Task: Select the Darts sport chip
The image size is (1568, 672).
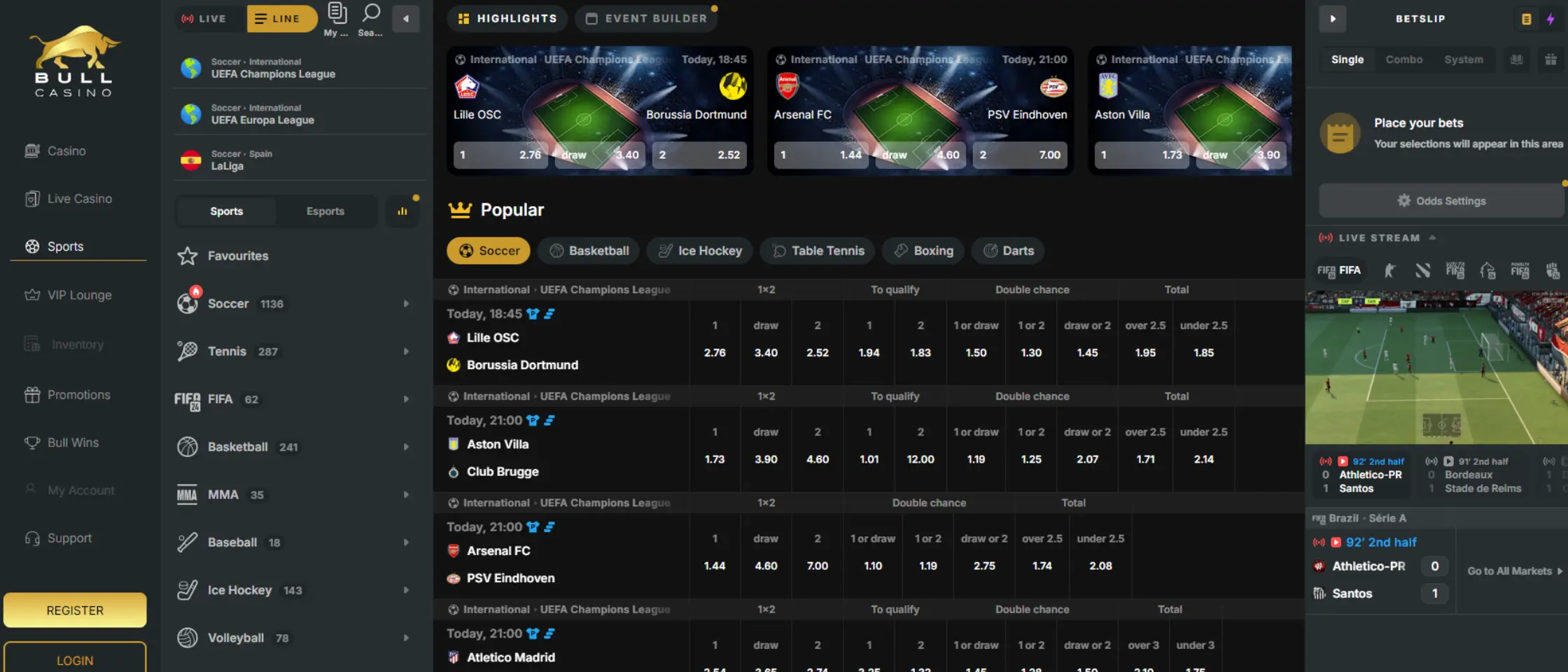Action: pos(1008,251)
